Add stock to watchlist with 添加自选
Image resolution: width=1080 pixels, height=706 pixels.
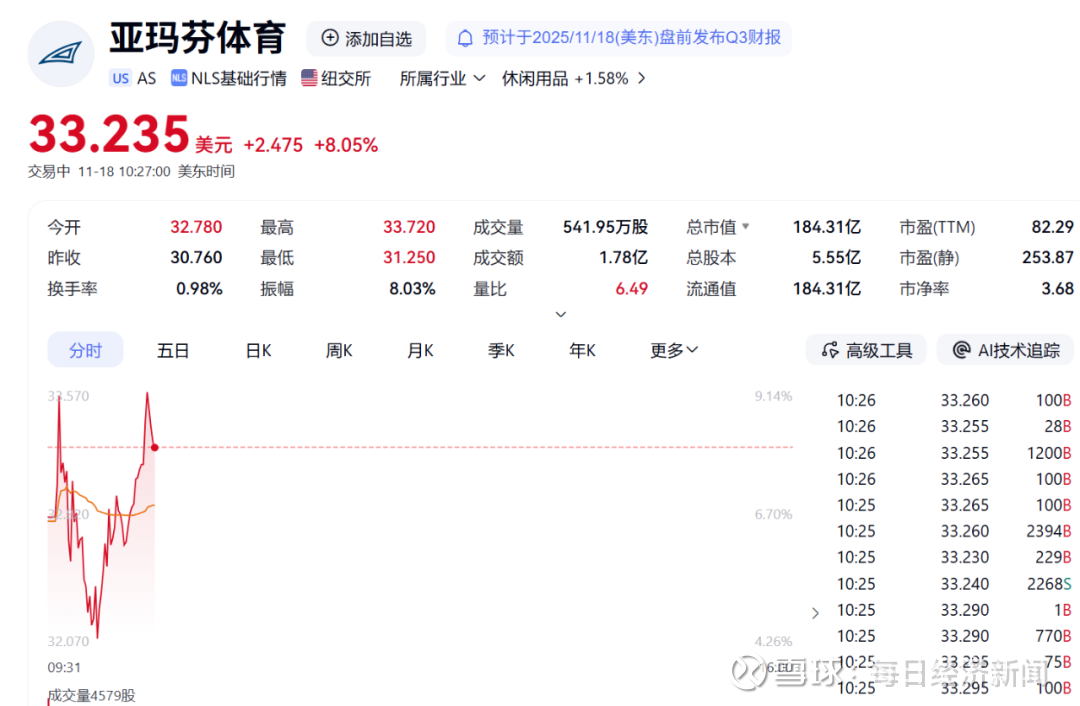click(x=366, y=38)
